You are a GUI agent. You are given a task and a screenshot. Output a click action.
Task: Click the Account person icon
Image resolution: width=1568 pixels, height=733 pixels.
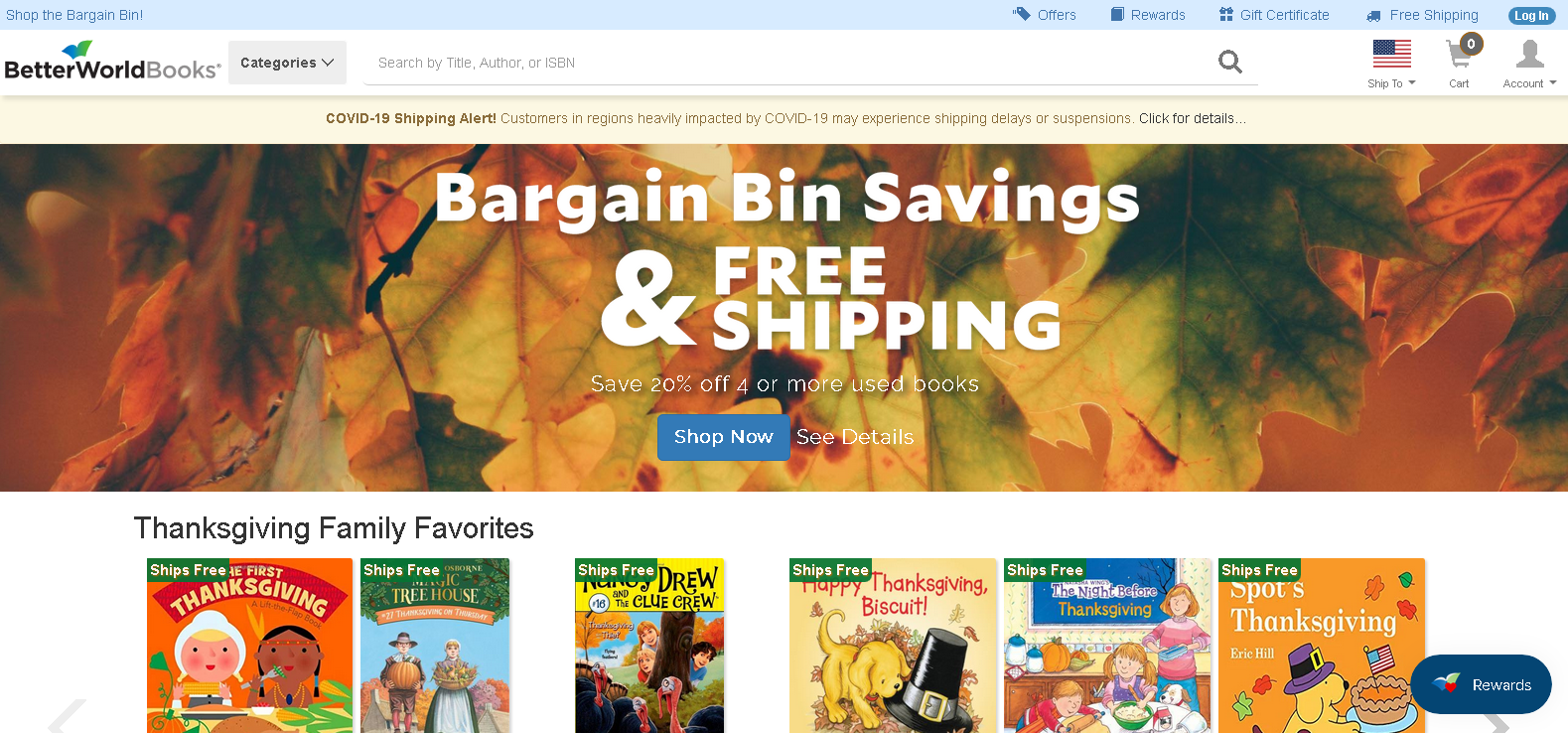[1530, 54]
